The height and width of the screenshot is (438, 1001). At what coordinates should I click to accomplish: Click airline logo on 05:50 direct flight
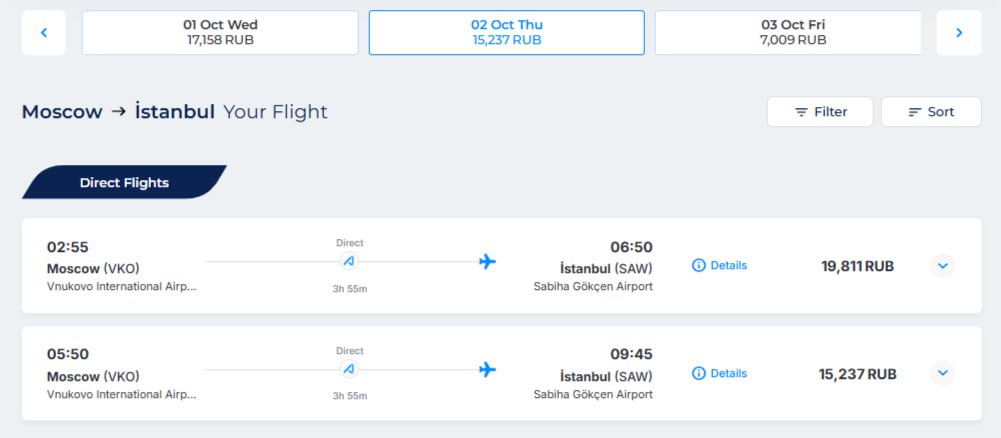pyautogui.click(x=349, y=369)
